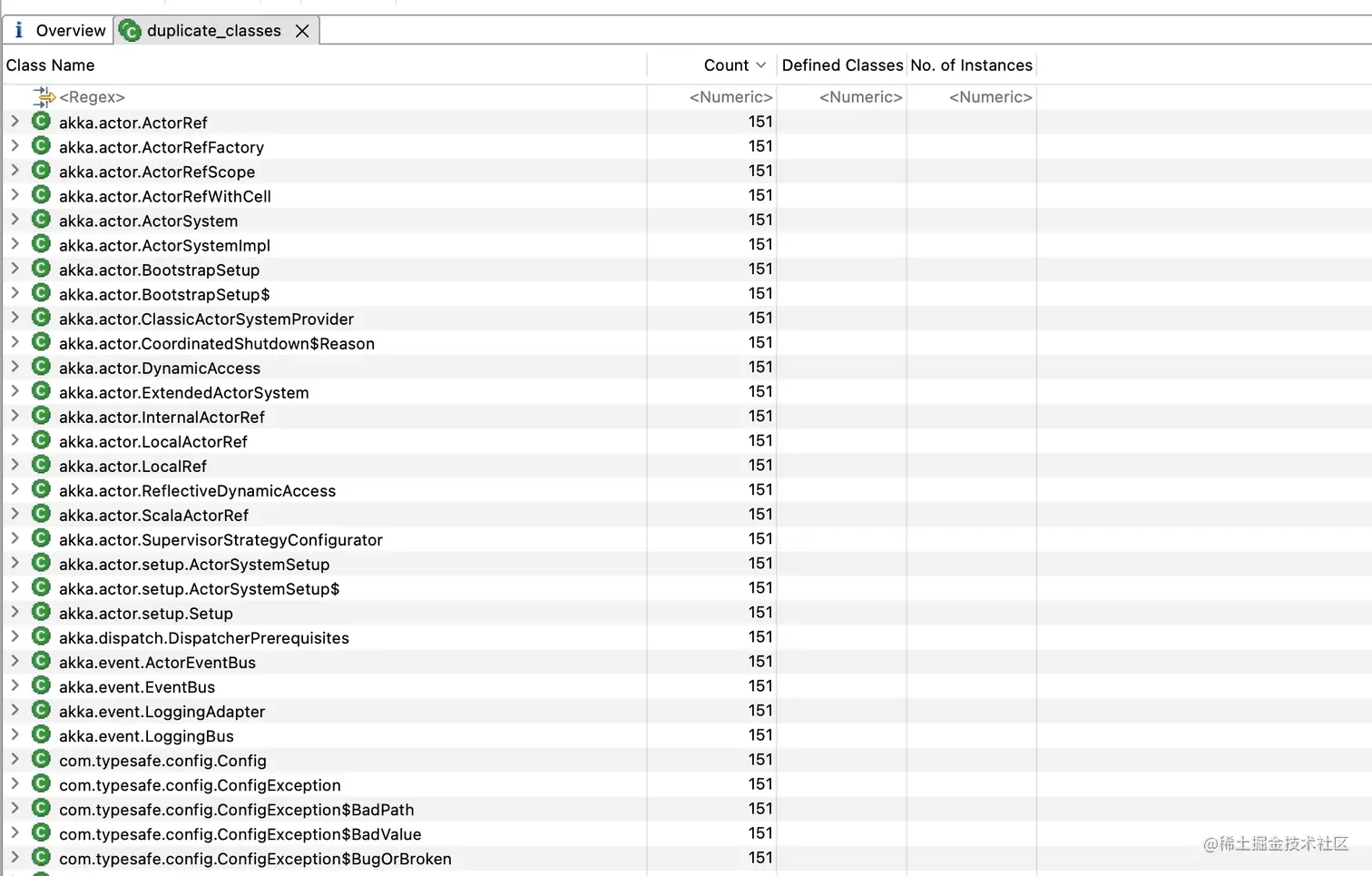Expand the com.typesafe.config.ConfigException row
This screenshot has width=1372, height=876.
click(15, 782)
